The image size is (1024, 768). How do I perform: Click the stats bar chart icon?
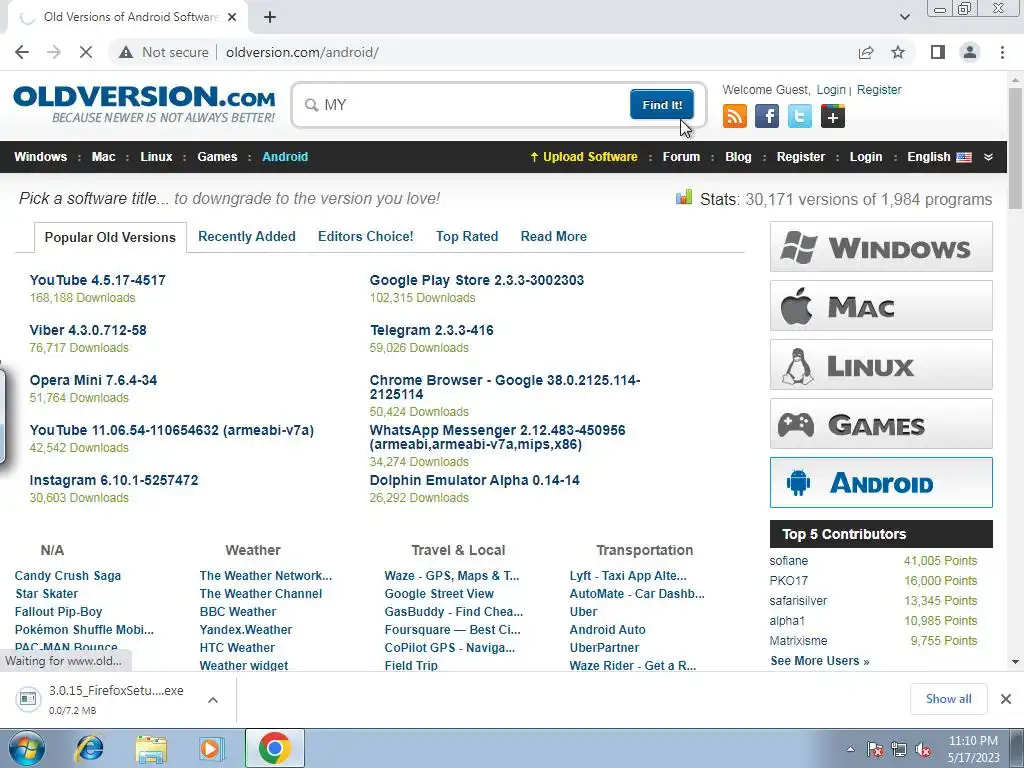(x=684, y=197)
